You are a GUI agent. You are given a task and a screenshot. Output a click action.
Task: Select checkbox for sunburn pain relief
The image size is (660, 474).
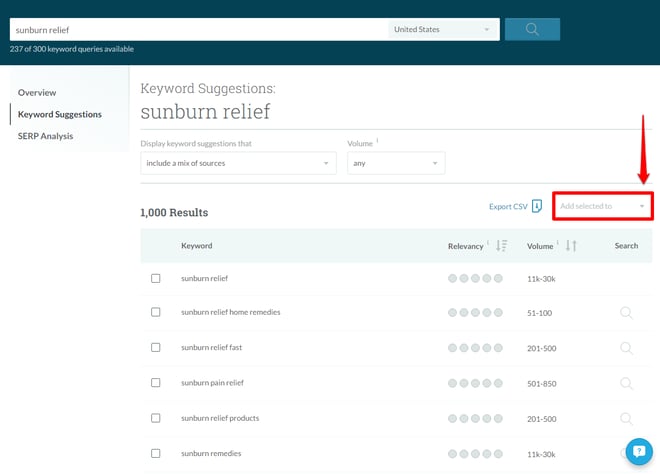[x=156, y=383]
